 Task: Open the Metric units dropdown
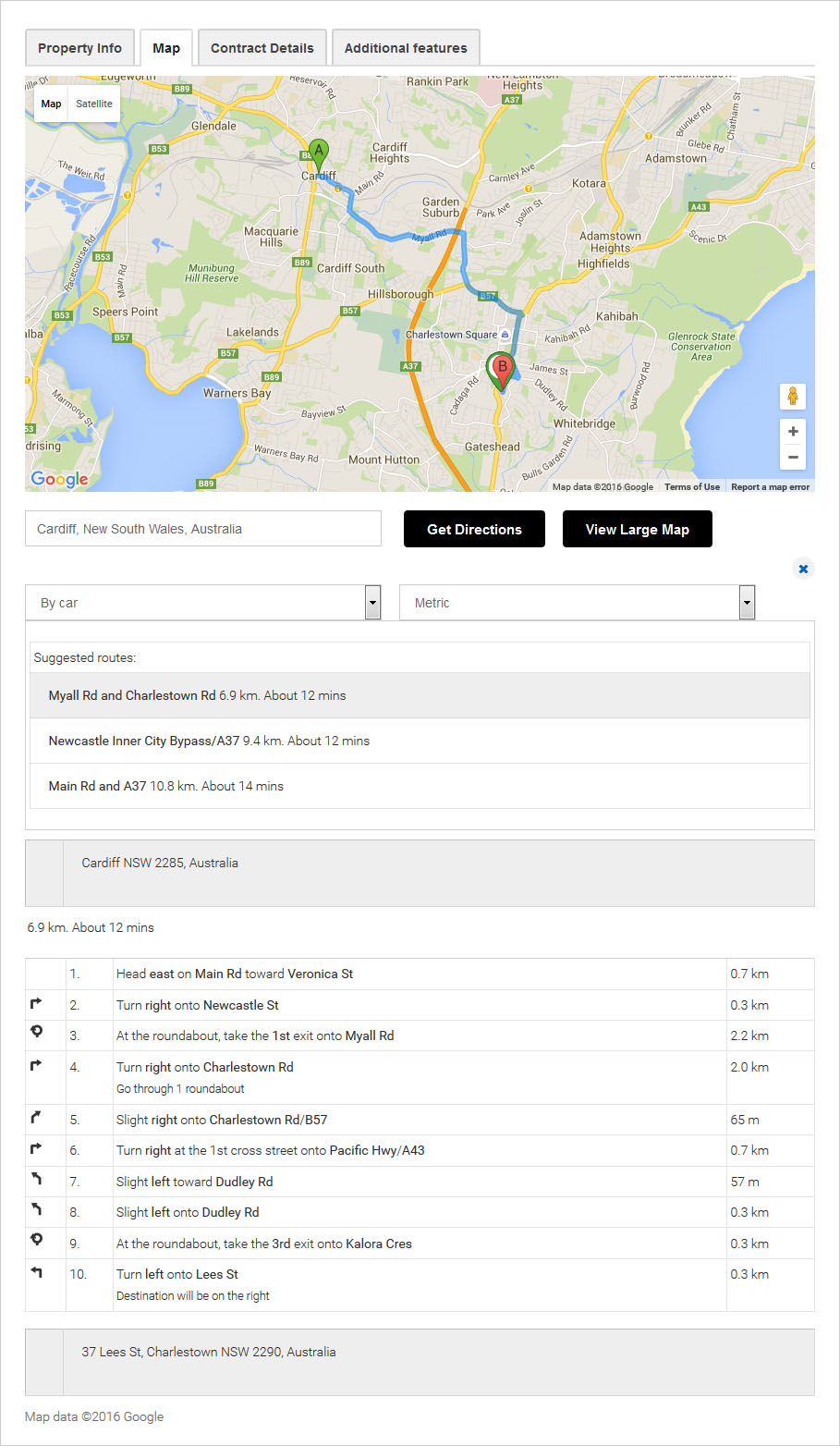pos(578,603)
